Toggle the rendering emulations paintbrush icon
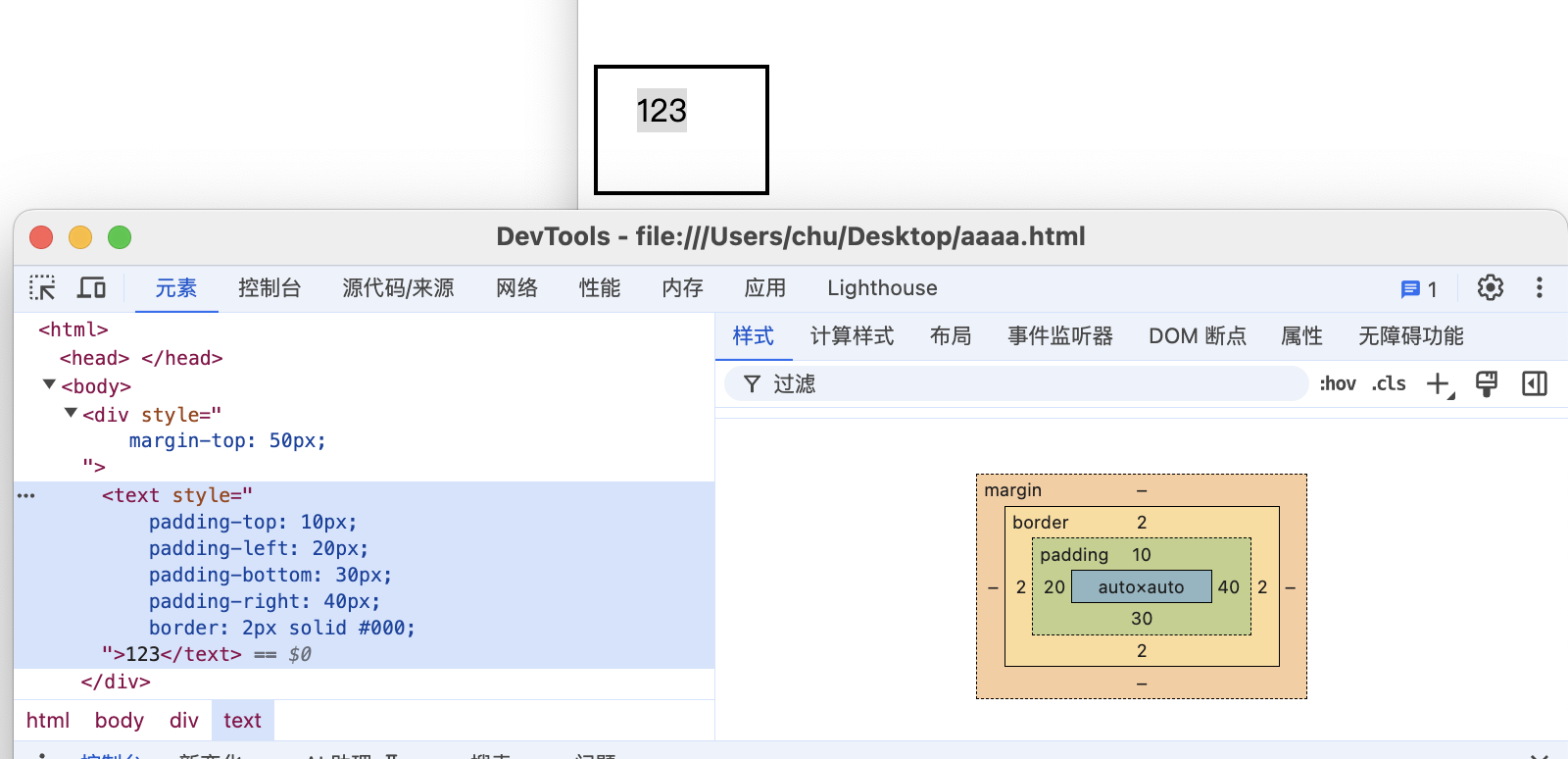 click(x=1486, y=384)
